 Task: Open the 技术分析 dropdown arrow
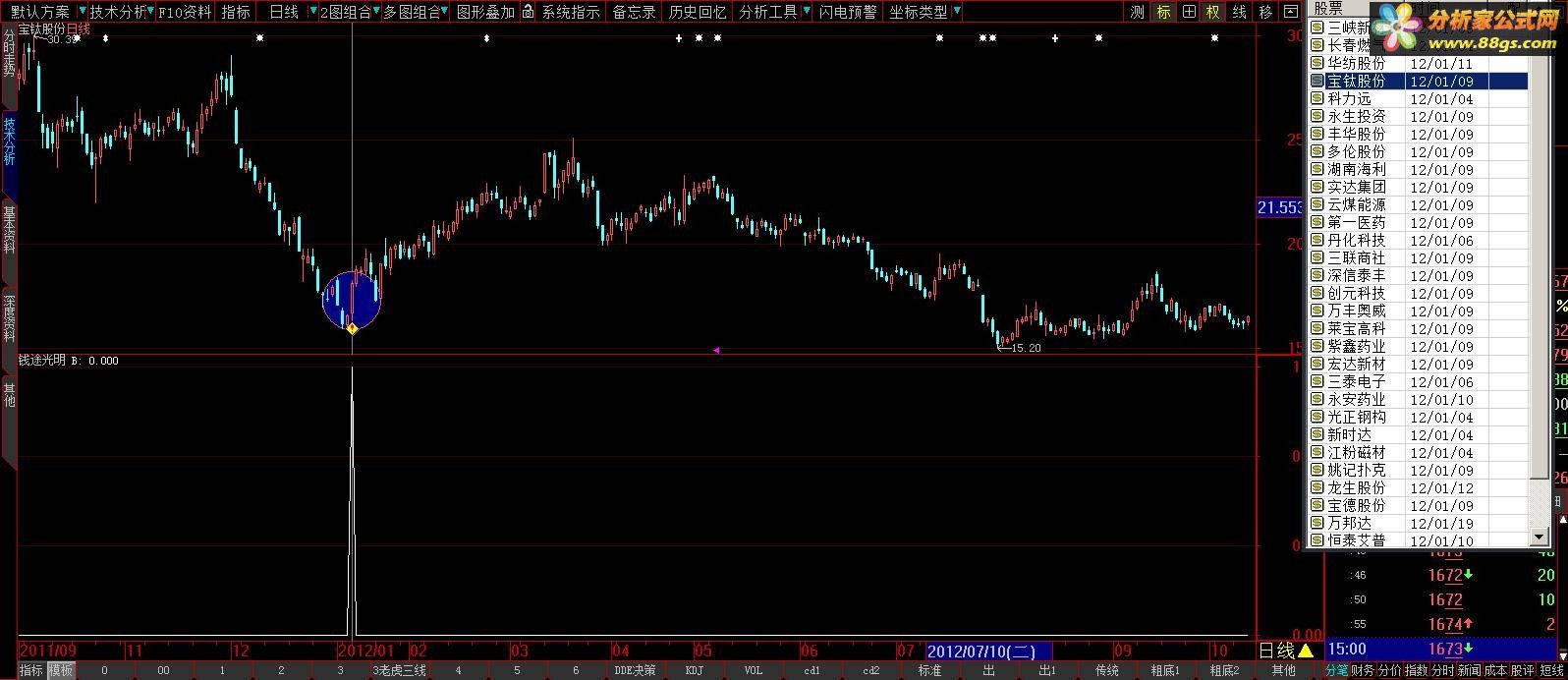coord(151,12)
